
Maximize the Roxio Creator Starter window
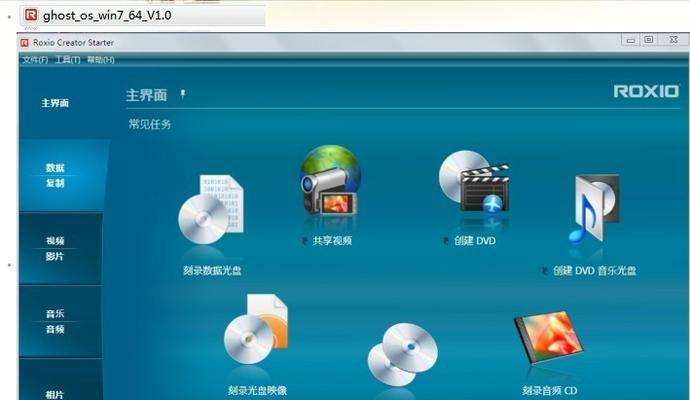pyautogui.click(x=649, y=40)
